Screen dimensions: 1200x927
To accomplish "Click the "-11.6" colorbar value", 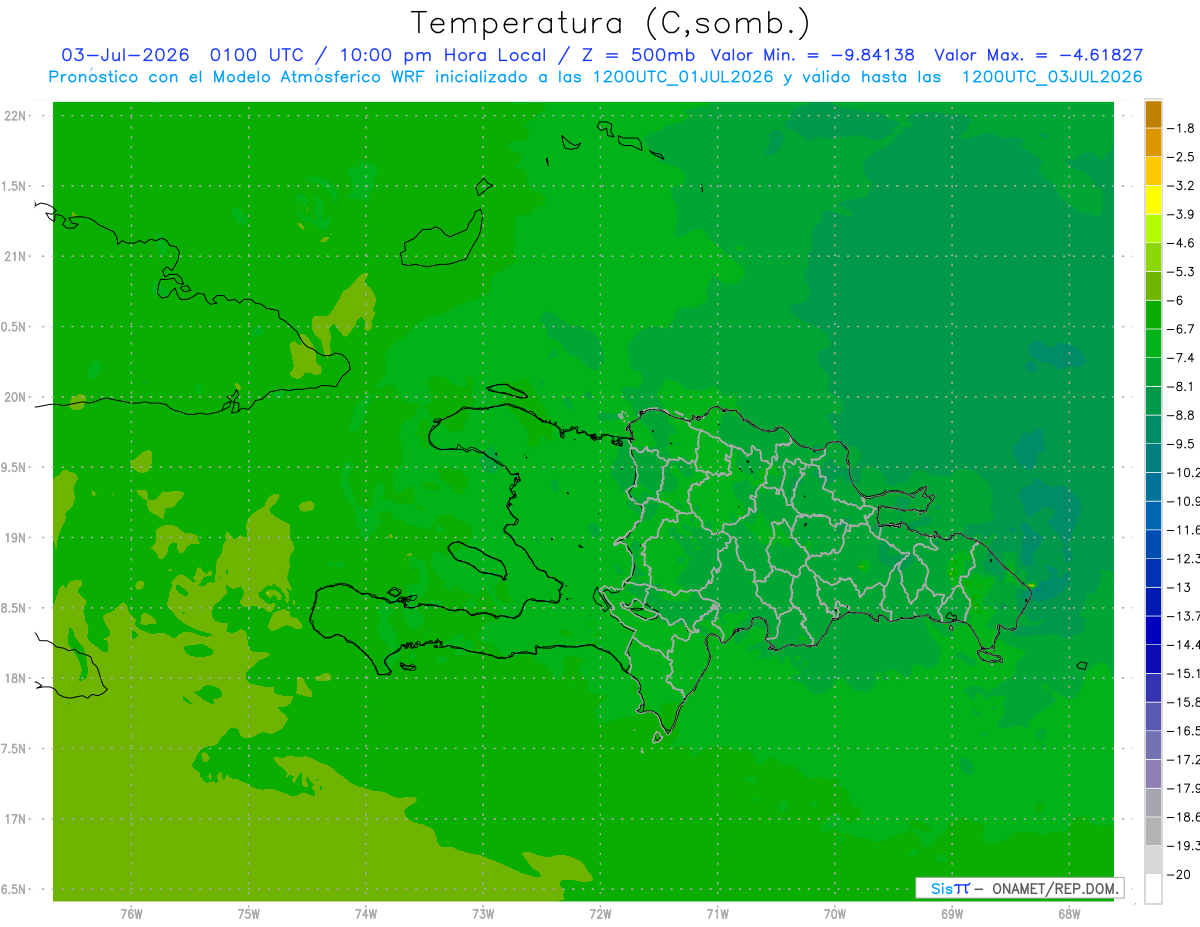I will tap(1183, 529).
